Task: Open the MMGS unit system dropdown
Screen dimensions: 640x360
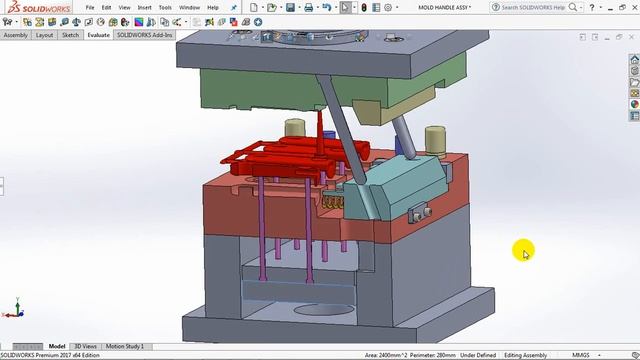Action: 599,355
